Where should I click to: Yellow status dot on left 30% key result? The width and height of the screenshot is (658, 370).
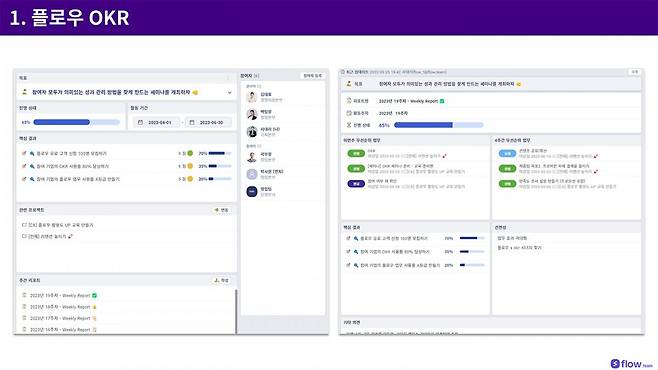click(x=190, y=166)
